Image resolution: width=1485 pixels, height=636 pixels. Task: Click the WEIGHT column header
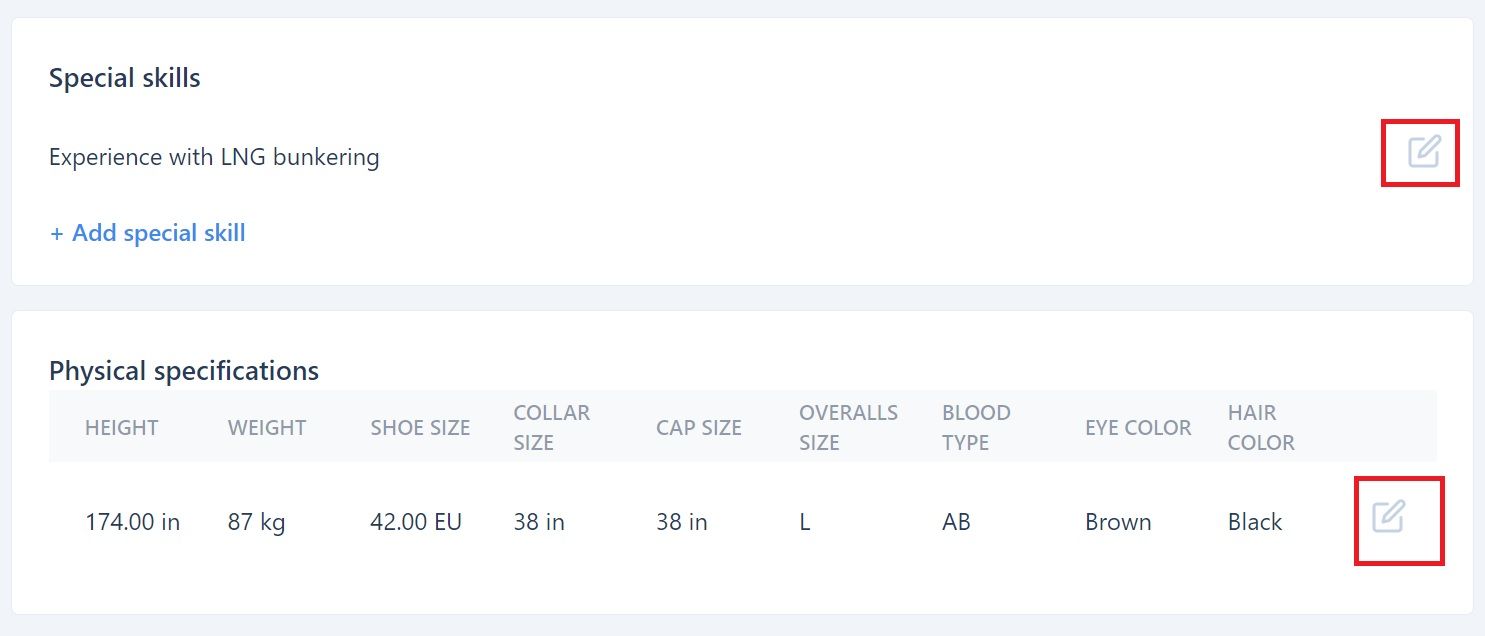pos(267,428)
